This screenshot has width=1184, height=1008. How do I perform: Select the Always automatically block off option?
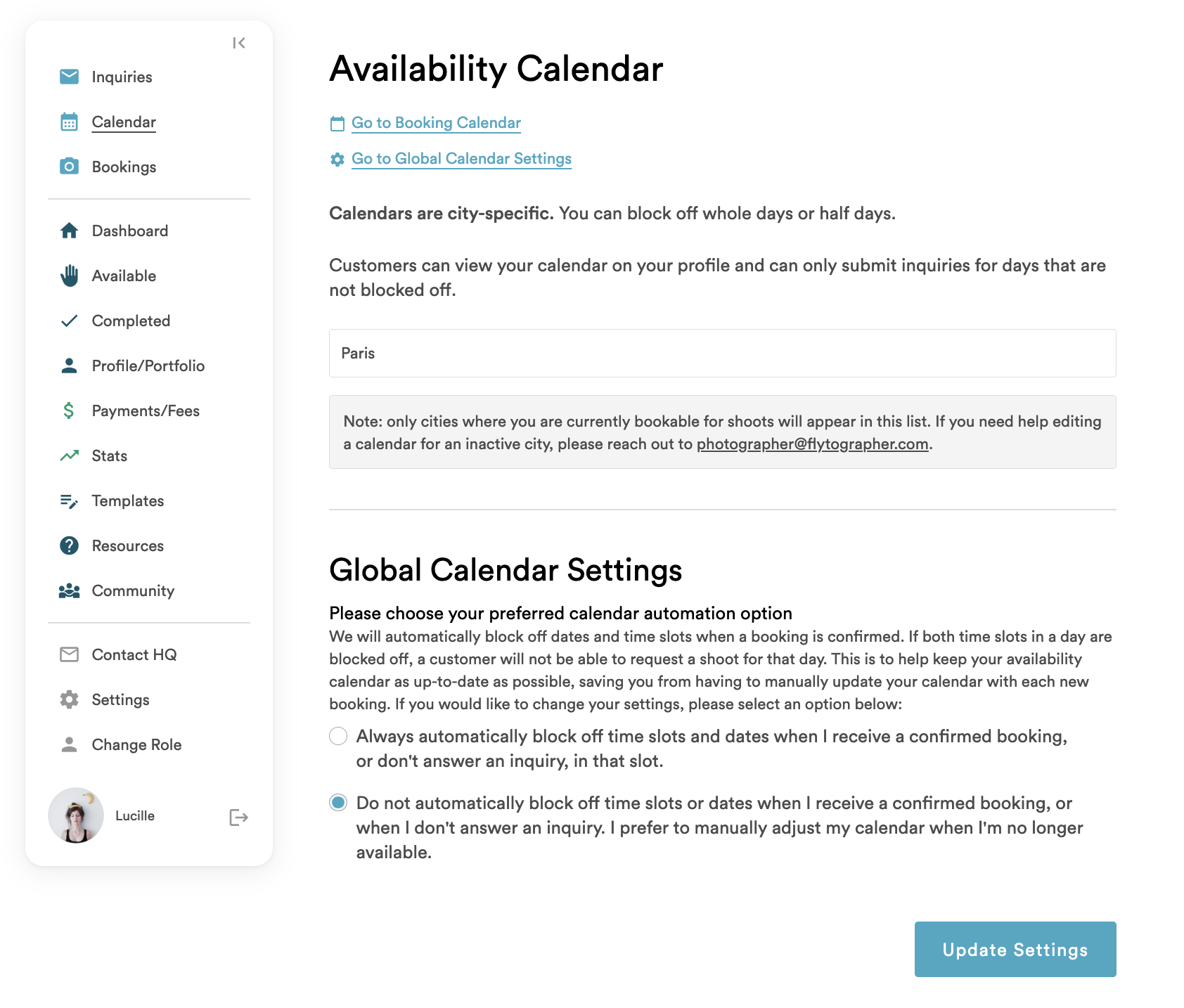pos(338,736)
